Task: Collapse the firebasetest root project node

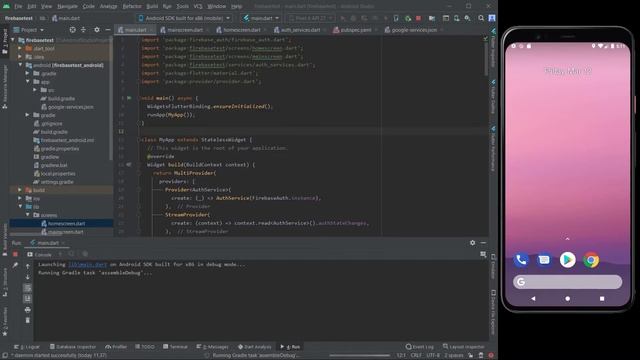Action: [x=13, y=40]
